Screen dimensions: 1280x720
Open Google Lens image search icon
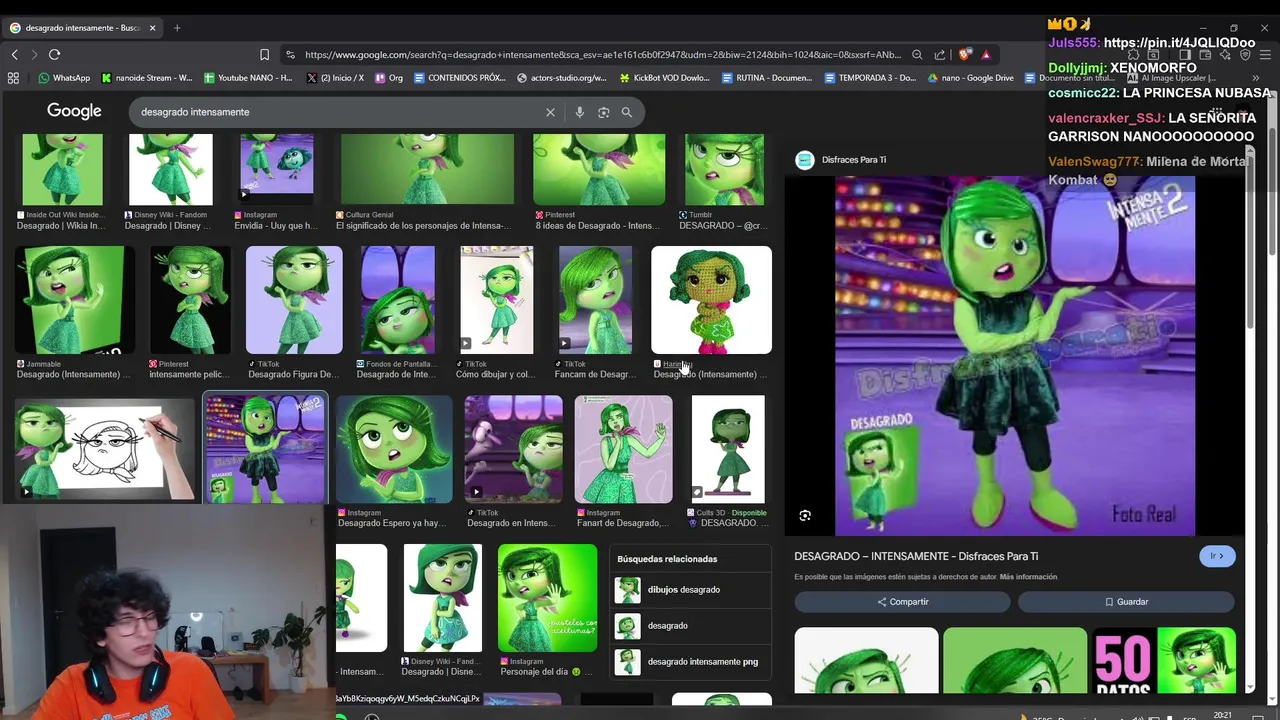(603, 112)
